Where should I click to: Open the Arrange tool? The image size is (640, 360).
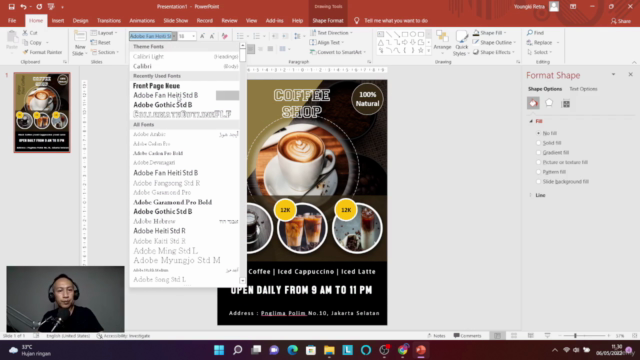tap(442, 43)
